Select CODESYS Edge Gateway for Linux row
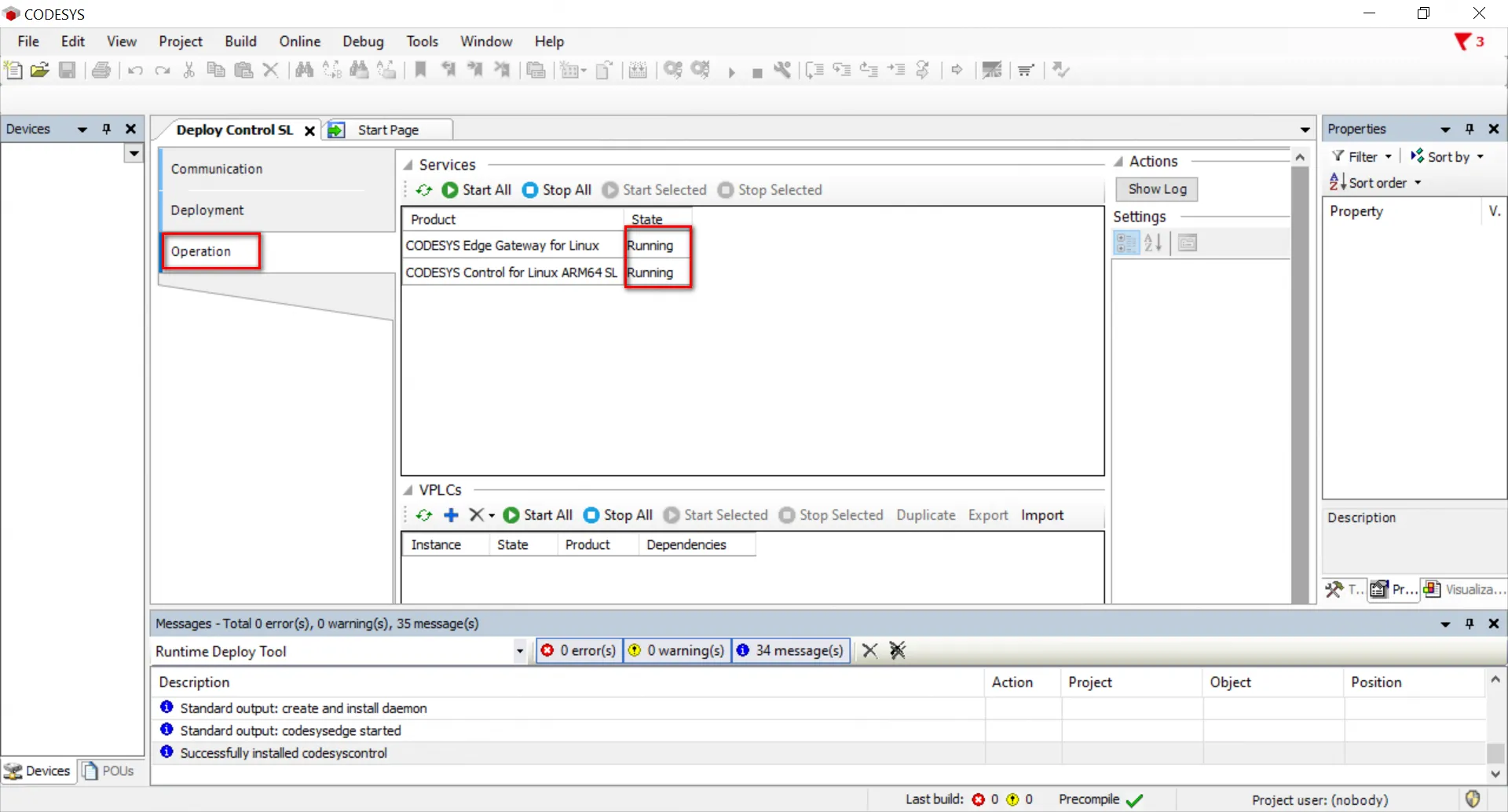Viewport: 1508px width, 812px height. (503, 246)
